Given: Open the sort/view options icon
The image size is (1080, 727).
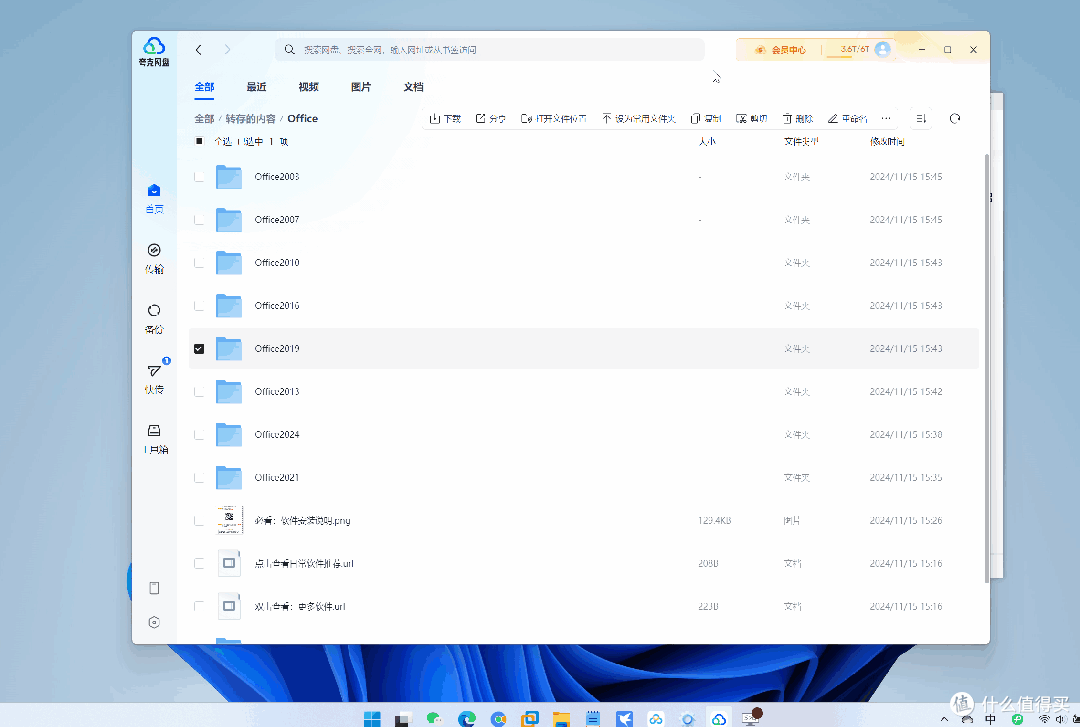Looking at the screenshot, I should (x=921, y=119).
